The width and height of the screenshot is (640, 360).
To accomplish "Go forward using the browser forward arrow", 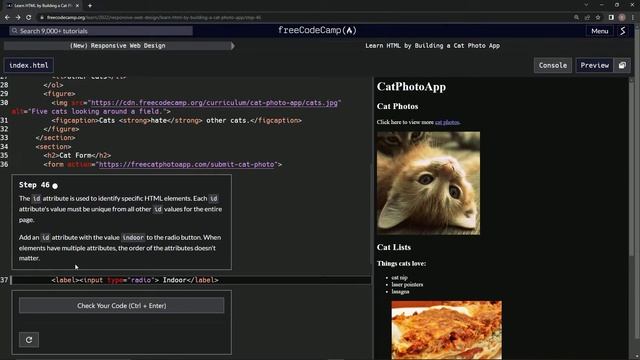I will point(18,18).
